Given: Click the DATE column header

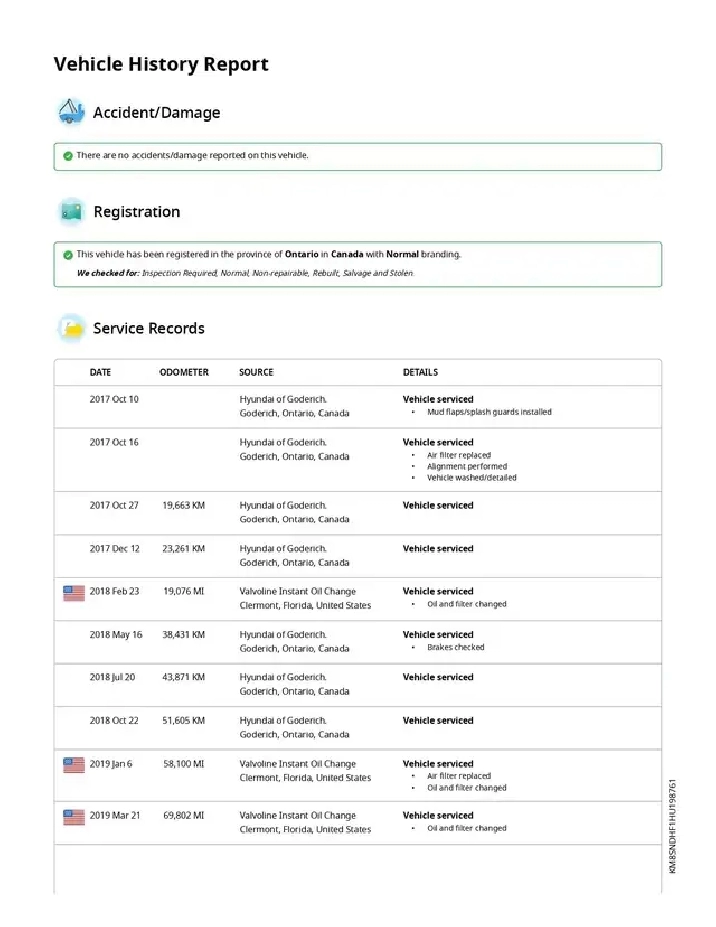Looking at the screenshot, I should [100, 373].
